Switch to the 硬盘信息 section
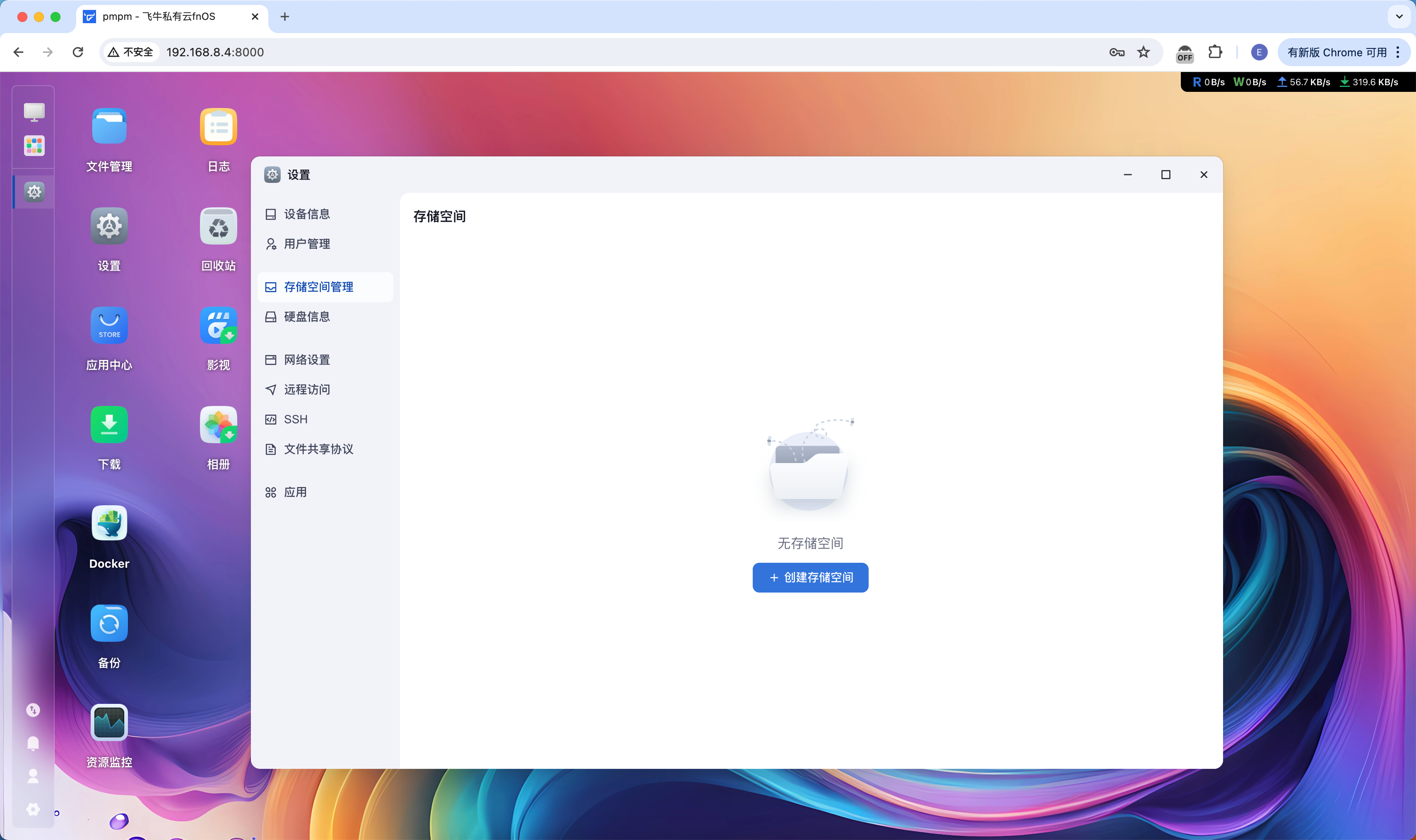1416x840 pixels. (306, 317)
